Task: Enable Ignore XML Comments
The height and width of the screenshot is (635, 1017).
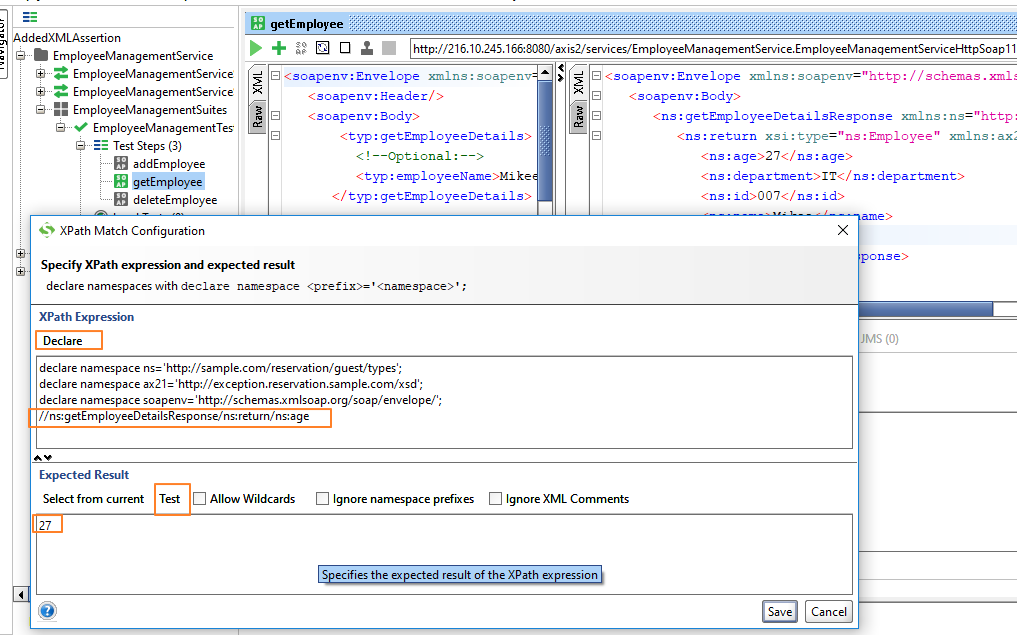Action: point(495,498)
